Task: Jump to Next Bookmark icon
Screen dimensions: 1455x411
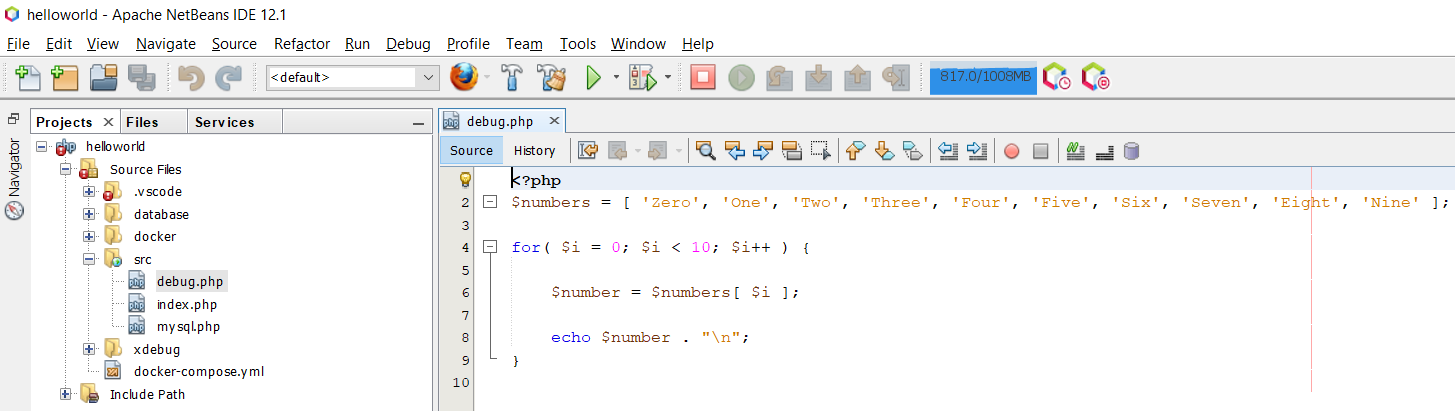Action: (884, 151)
